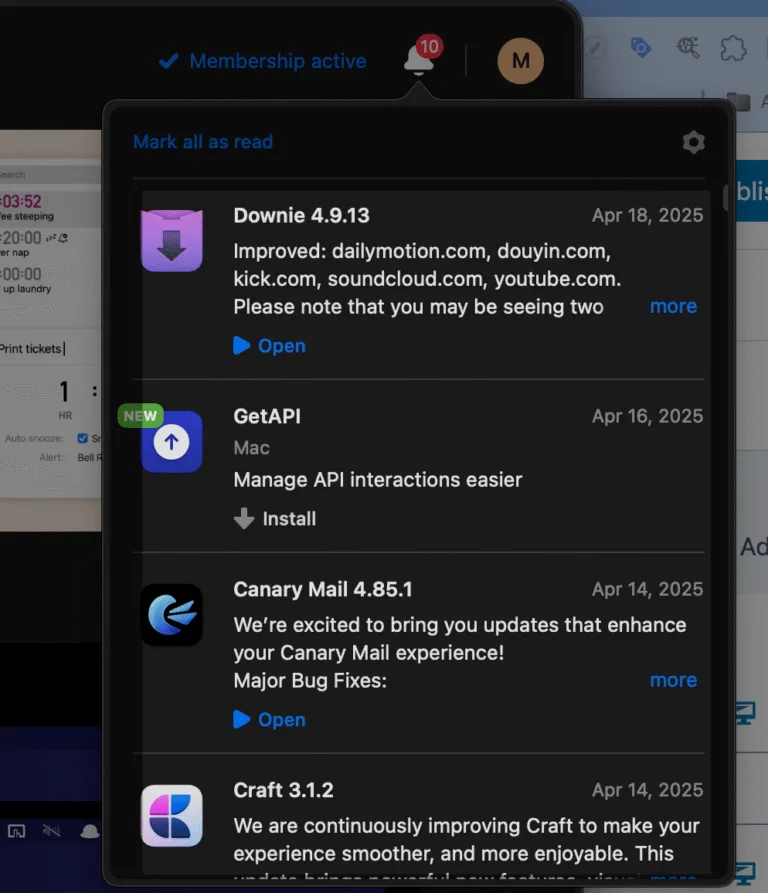Click the Membership active status
The width and height of the screenshot is (768, 893).
[262, 61]
